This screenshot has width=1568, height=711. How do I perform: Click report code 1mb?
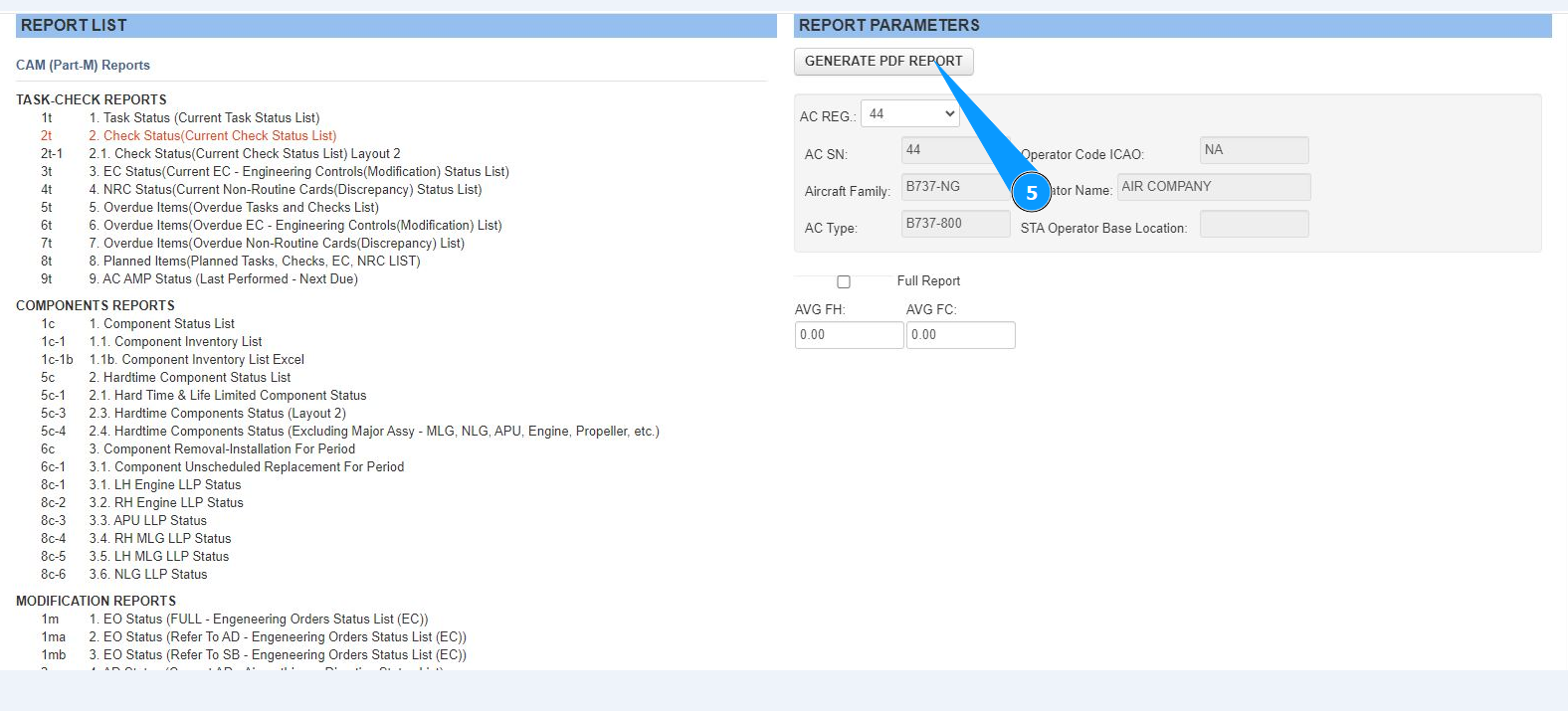[54, 655]
